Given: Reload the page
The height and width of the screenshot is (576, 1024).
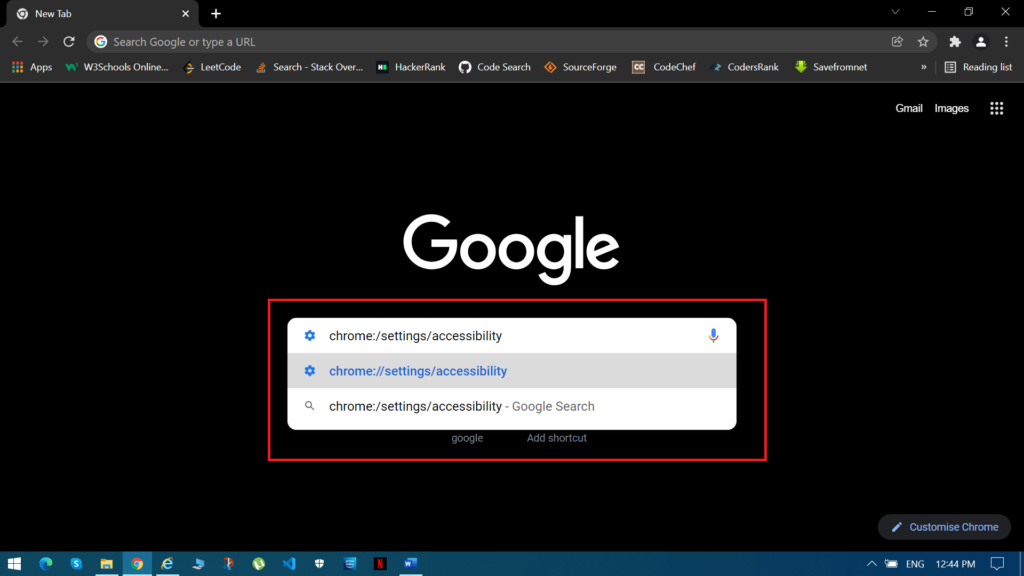Looking at the screenshot, I should point(69,42).
